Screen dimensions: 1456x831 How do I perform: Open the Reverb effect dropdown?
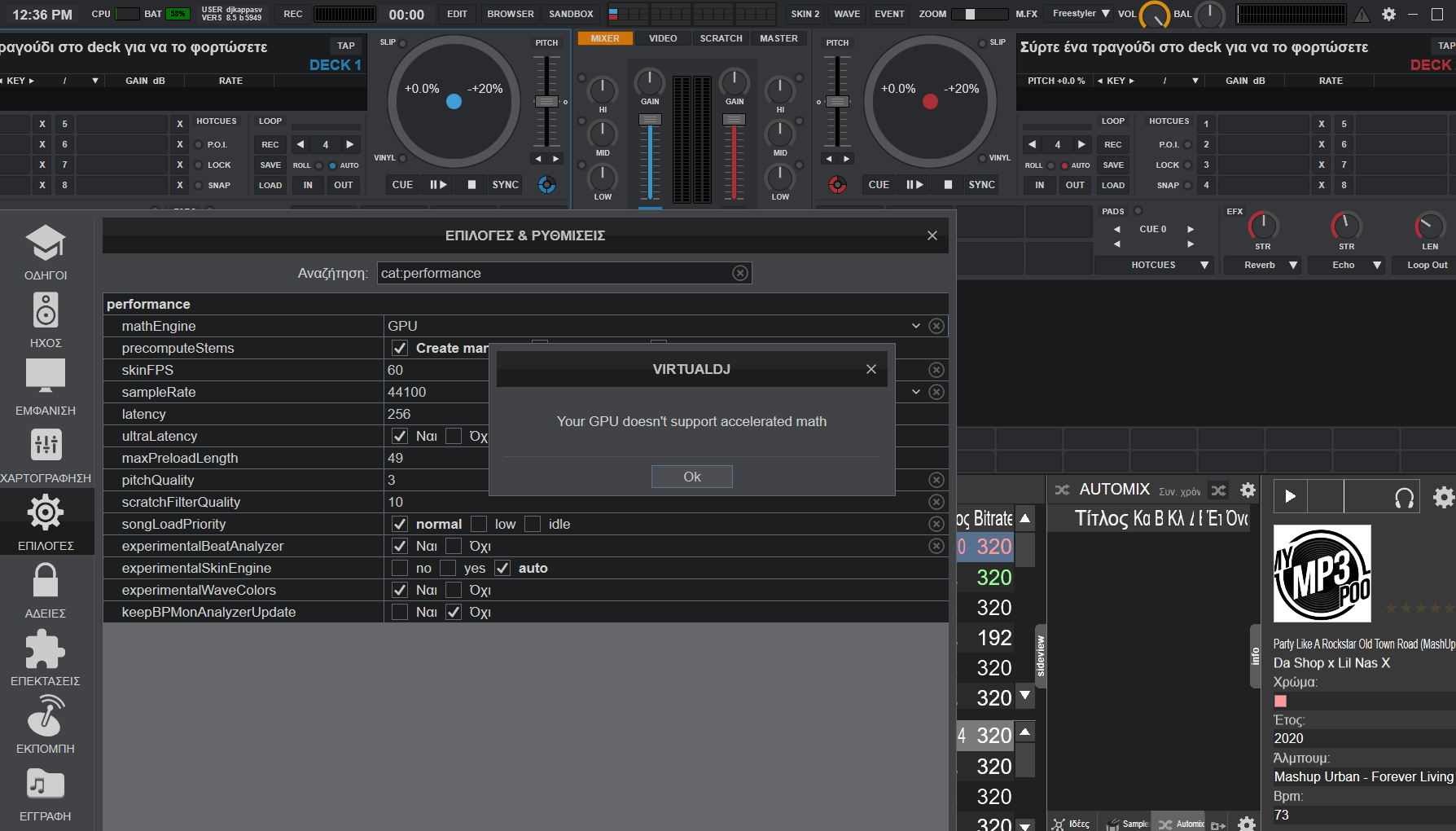(1261, 265)
